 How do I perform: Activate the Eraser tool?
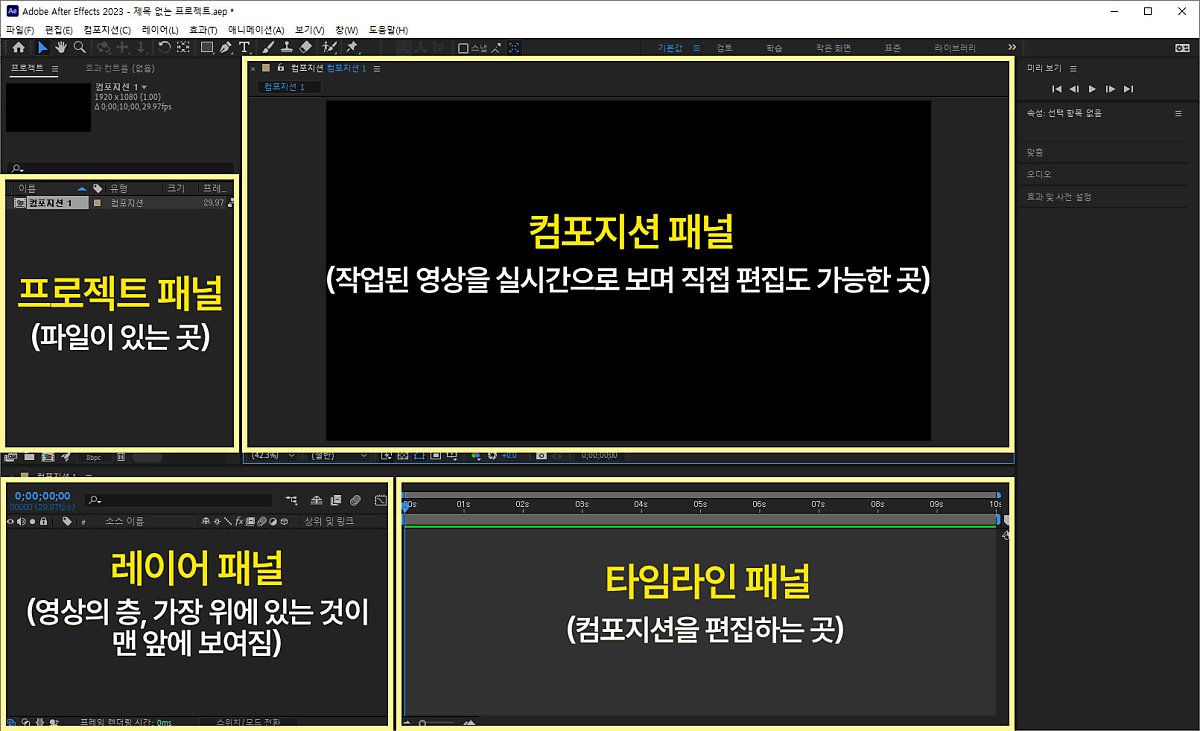[306, 47]
